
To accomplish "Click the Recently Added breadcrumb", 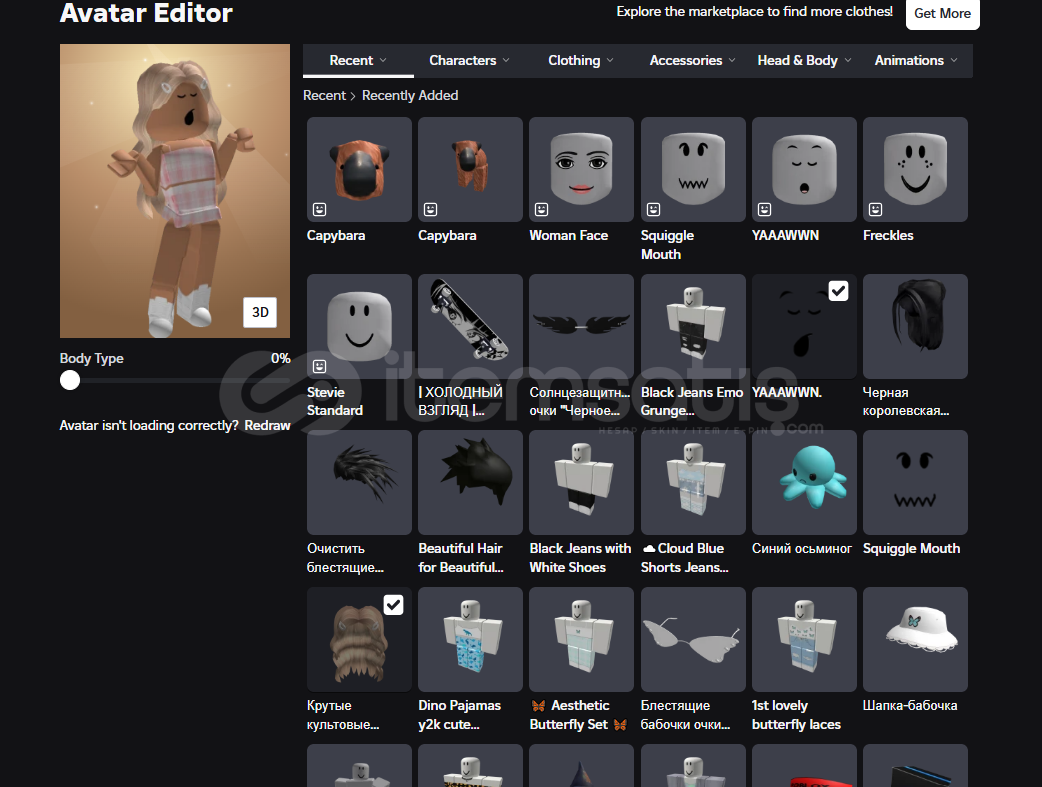I will click(x=410, y=96).
